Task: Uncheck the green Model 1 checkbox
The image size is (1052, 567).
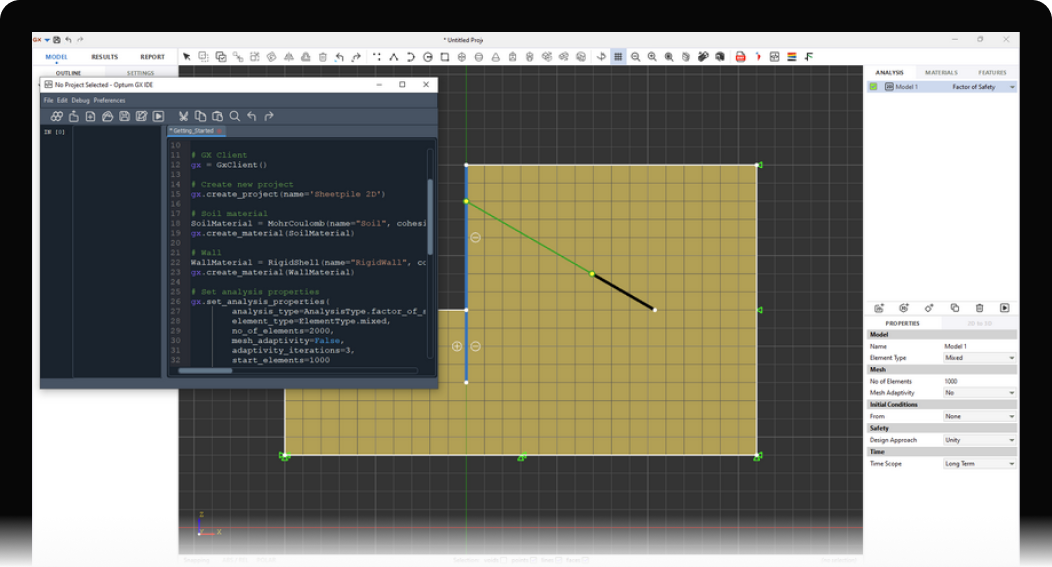Action: 873,87
